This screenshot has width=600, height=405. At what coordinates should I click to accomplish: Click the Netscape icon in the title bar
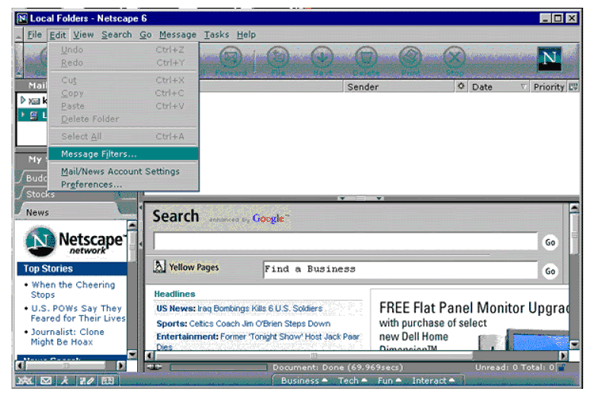[x=23, y=18]
